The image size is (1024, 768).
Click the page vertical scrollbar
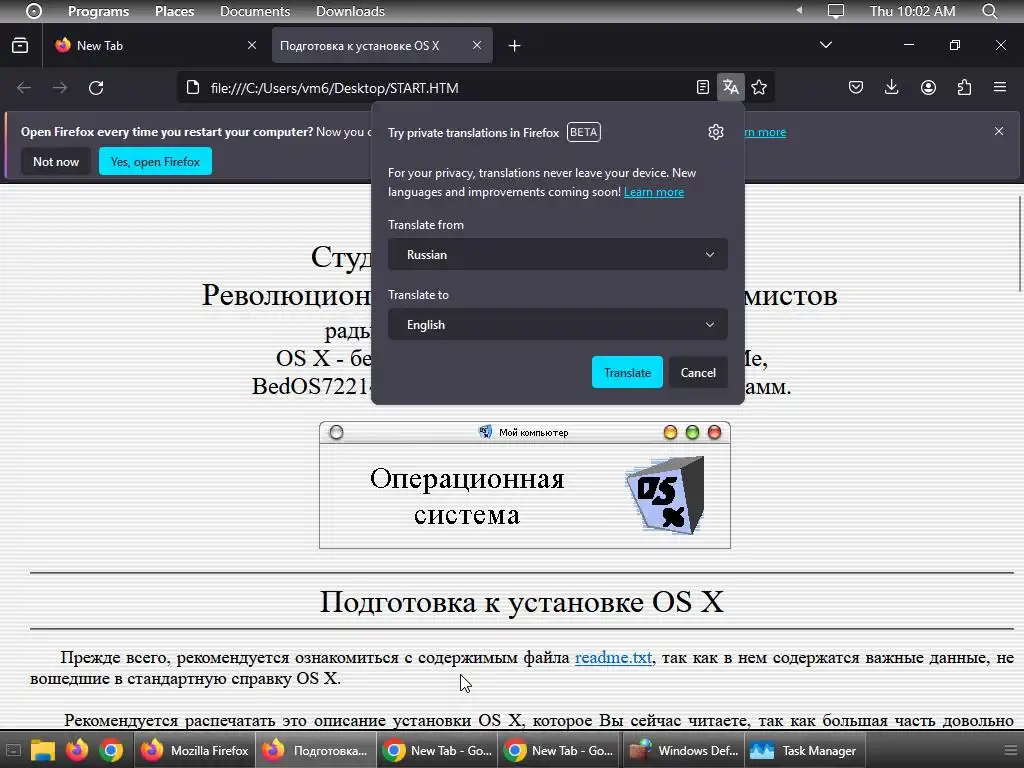[1019, 244]
